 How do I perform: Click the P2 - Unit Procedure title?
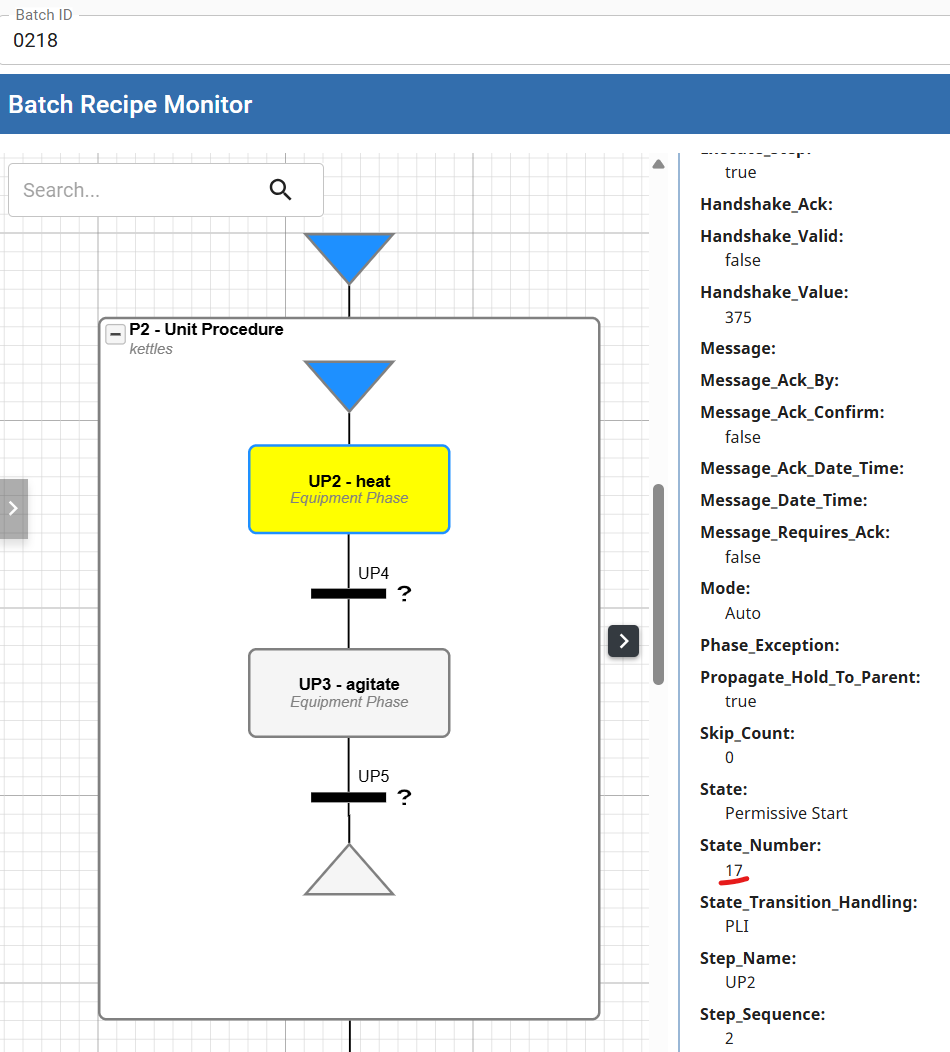(x=206, y=329)
